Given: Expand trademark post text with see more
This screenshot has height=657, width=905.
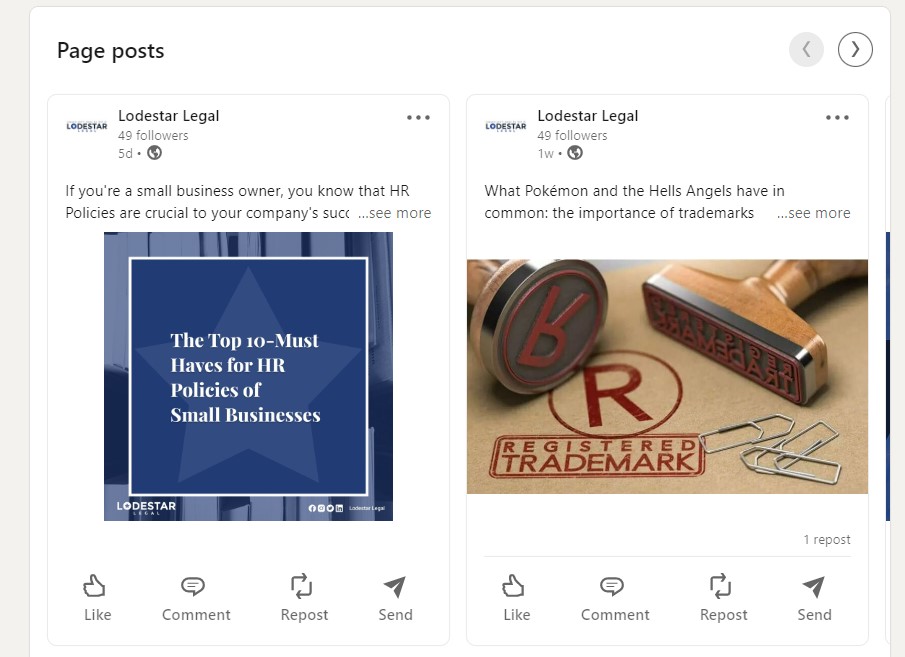Looking at the screenshot, I should 814,213.
